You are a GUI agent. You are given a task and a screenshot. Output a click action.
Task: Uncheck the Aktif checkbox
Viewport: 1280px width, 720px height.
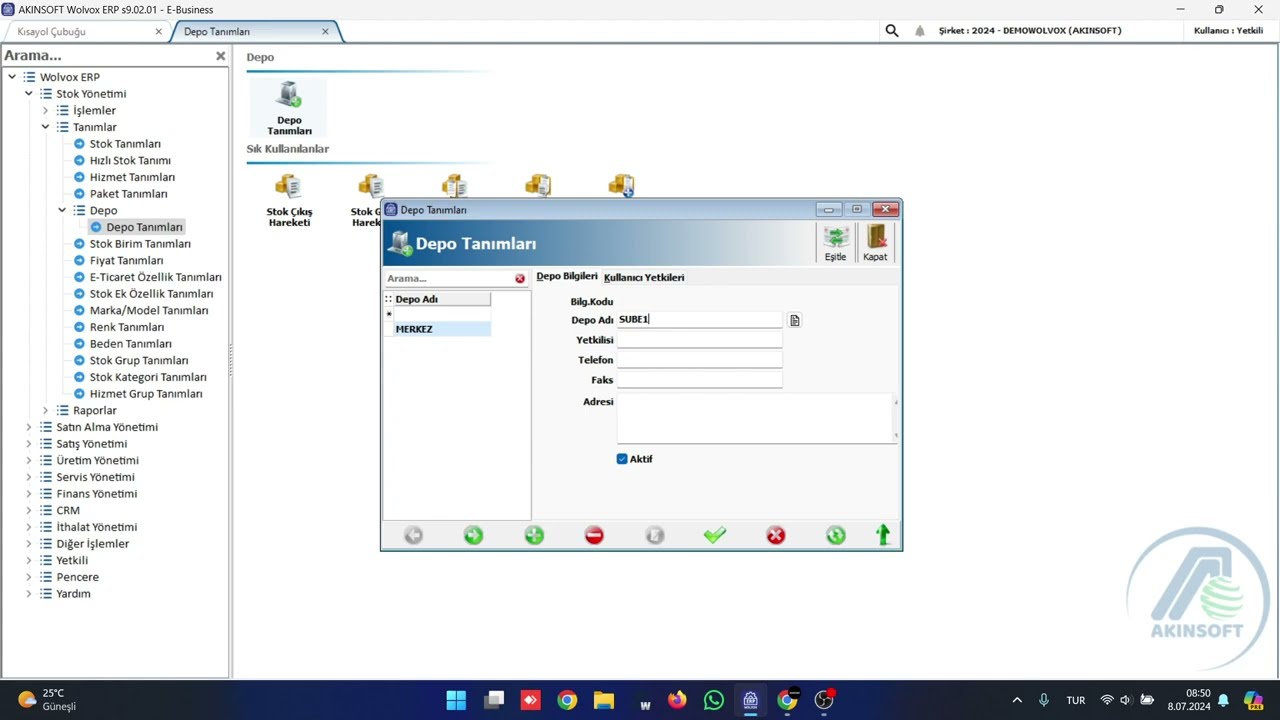point(622,459)
